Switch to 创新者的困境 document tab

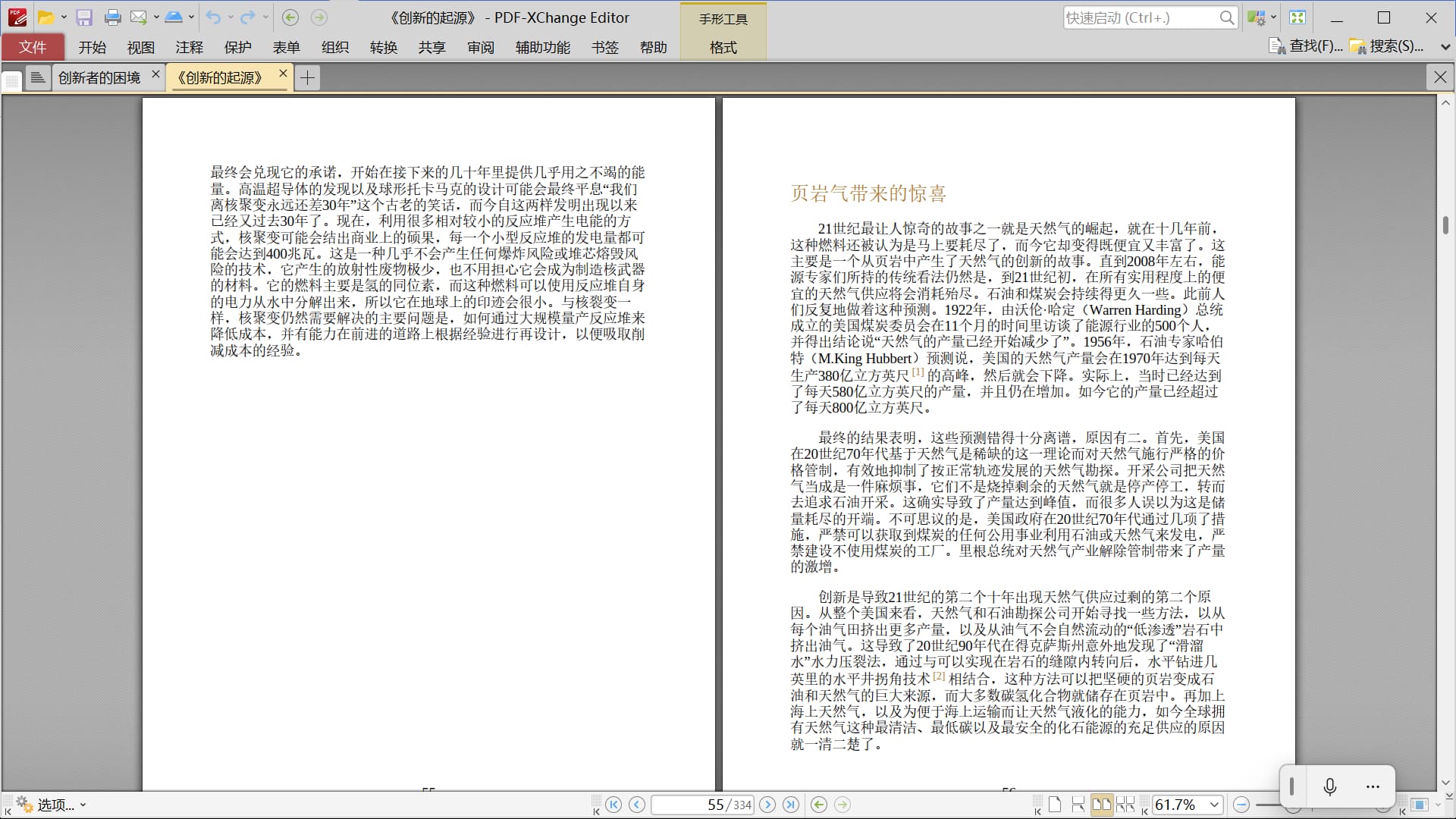tap(99, 77)
